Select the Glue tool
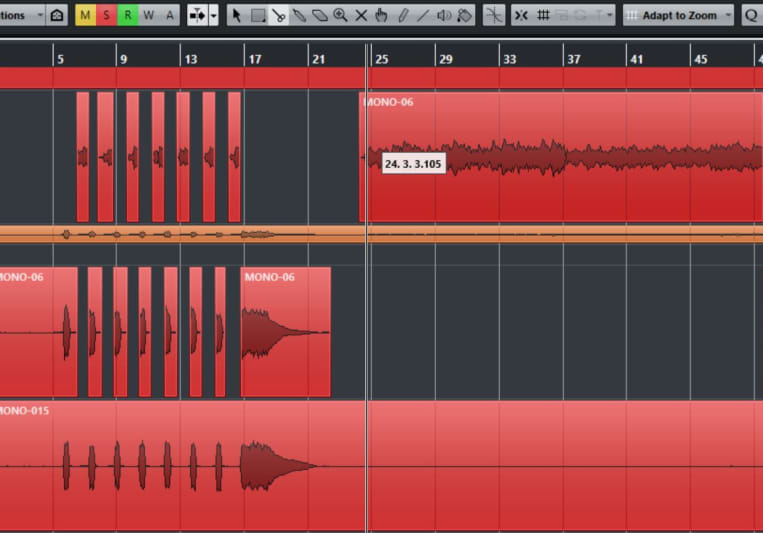Viewport: 763px width, 533px height. (x=299, y=15)
